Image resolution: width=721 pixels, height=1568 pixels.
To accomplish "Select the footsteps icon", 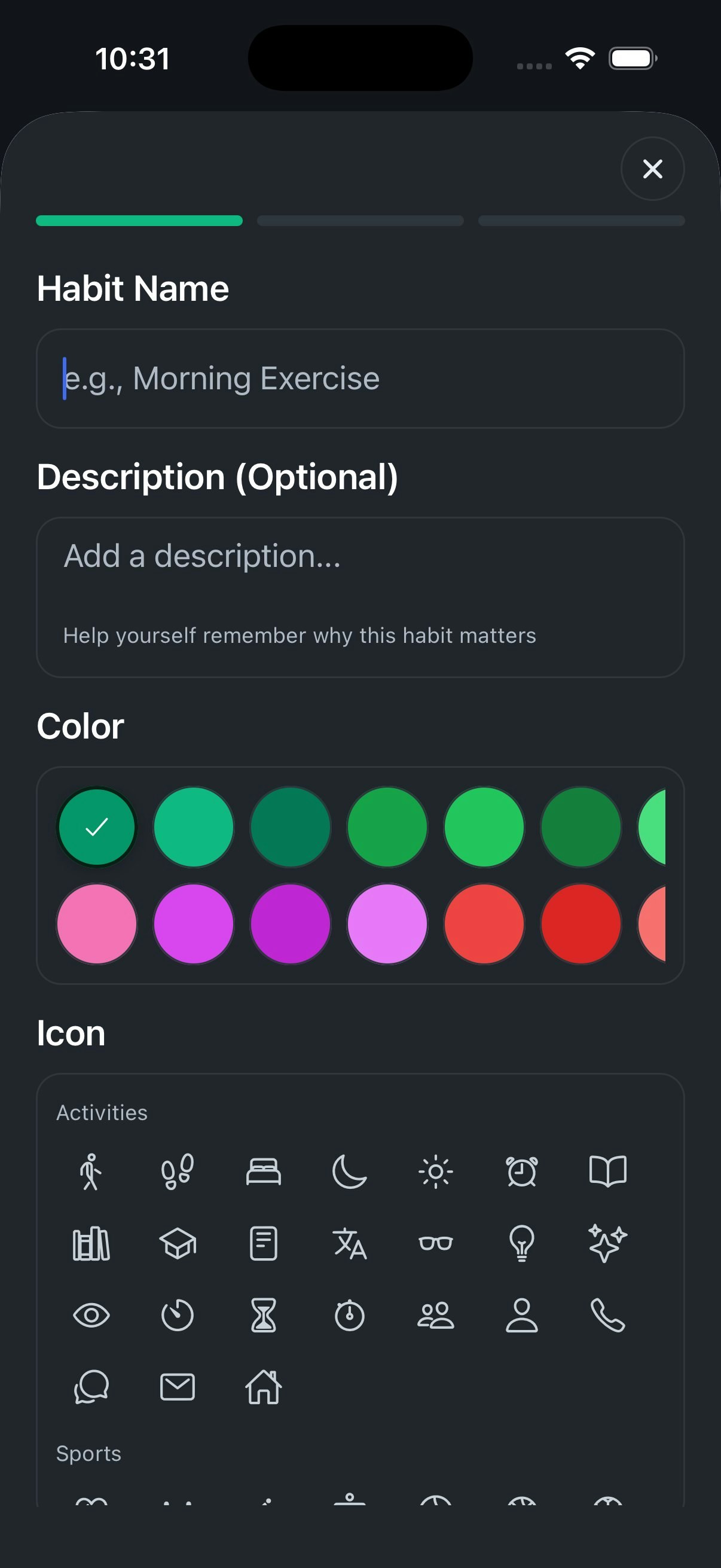I will tap(178, 1172).
